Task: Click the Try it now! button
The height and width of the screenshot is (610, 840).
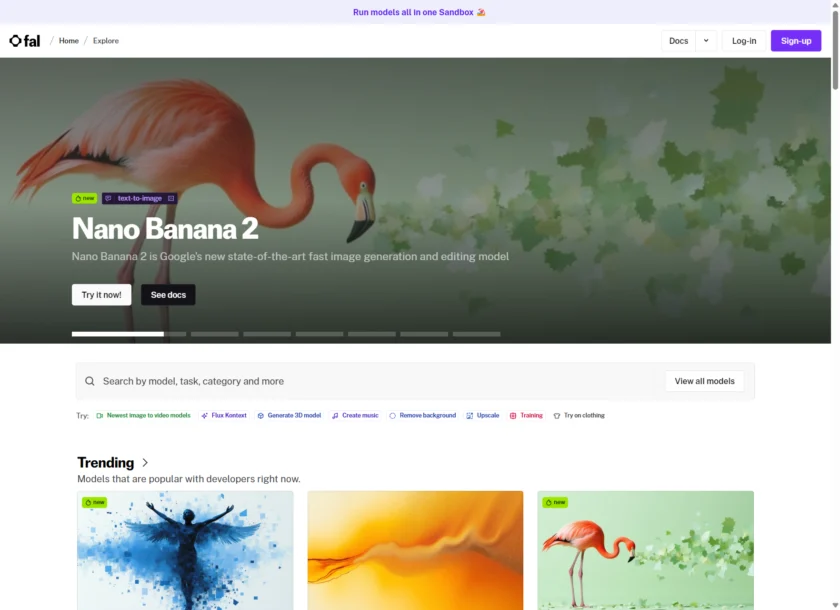Action: [101, 295]
